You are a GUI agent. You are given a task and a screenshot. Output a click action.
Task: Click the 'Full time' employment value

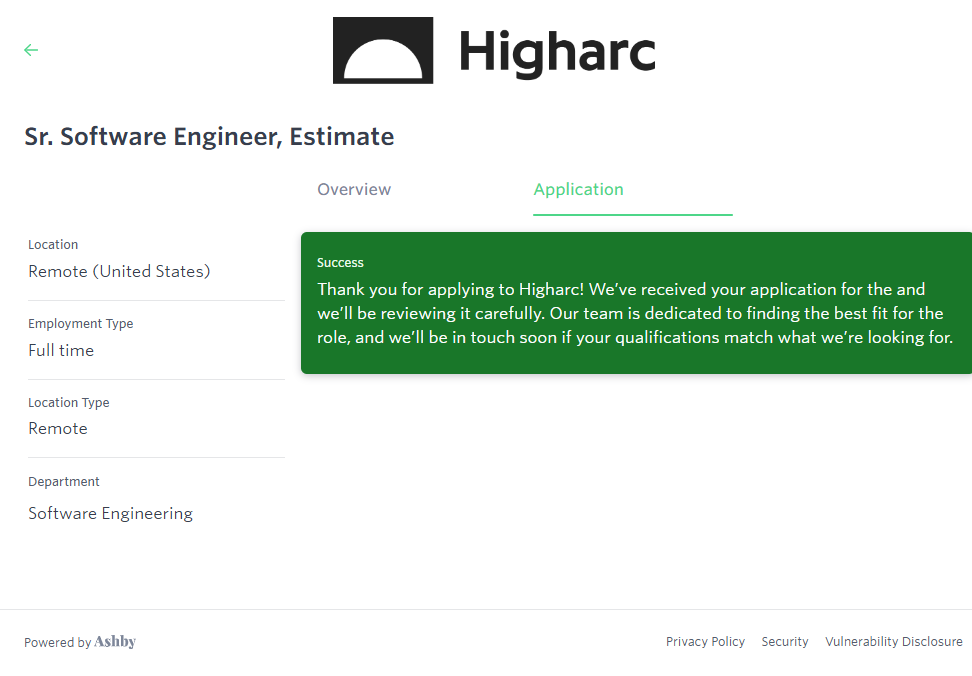[x=61, y=350]
